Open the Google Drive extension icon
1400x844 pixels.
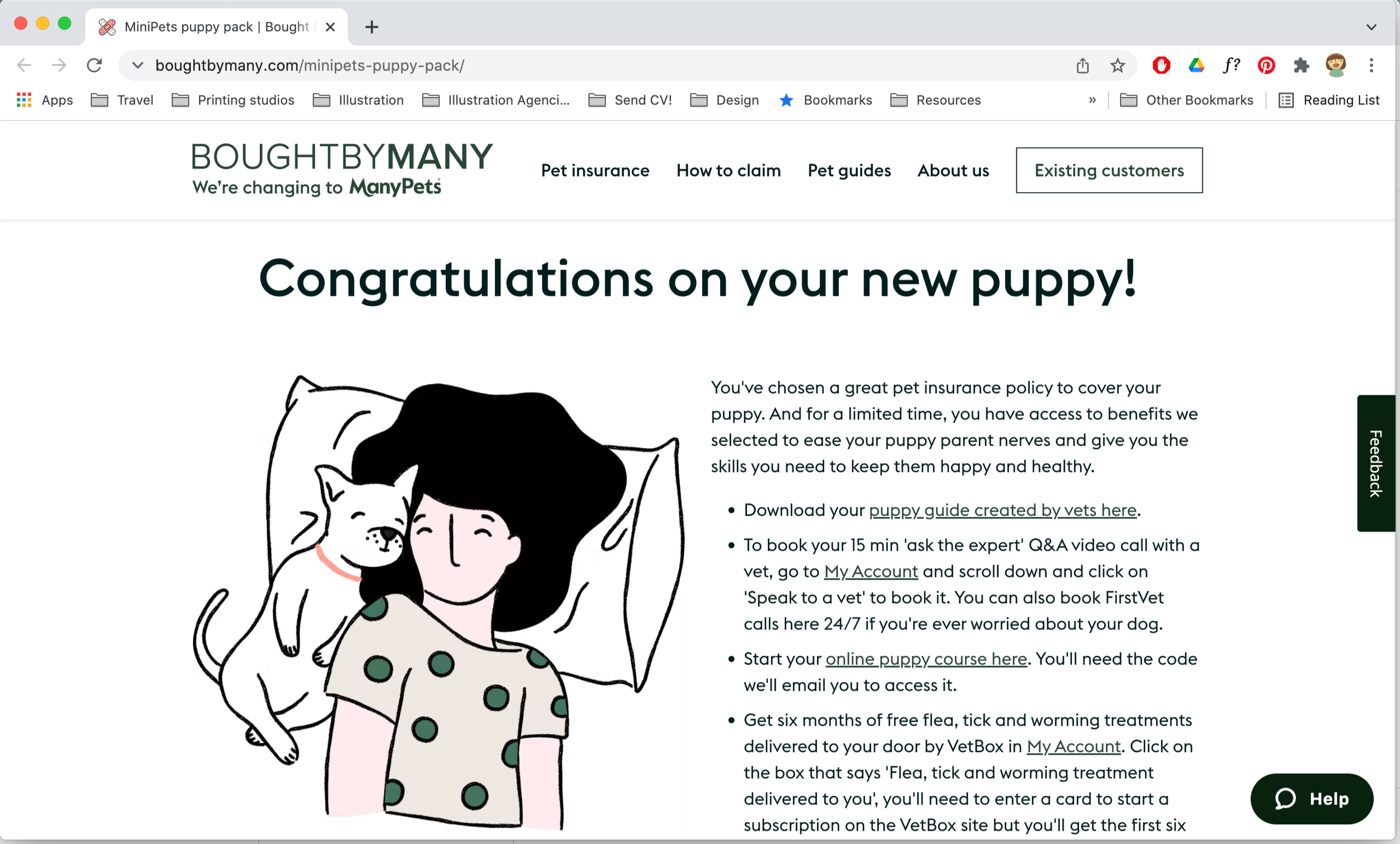point(1196,66)
